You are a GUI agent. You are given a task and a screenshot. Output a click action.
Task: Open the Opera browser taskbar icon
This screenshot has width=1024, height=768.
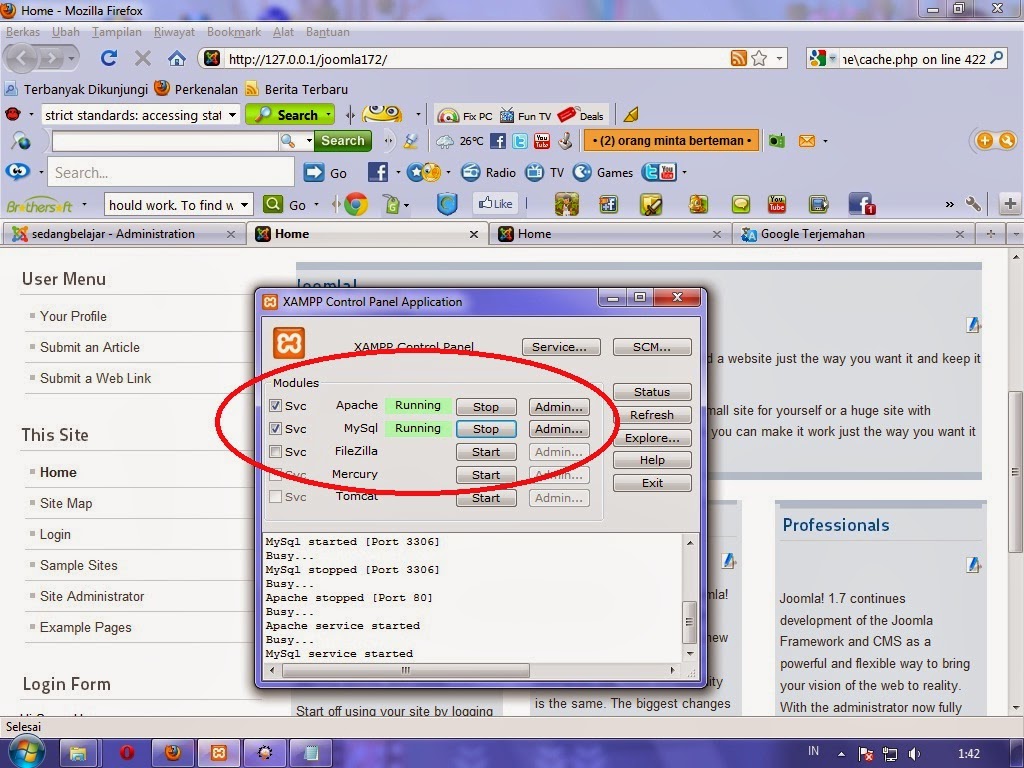[127, 753]
